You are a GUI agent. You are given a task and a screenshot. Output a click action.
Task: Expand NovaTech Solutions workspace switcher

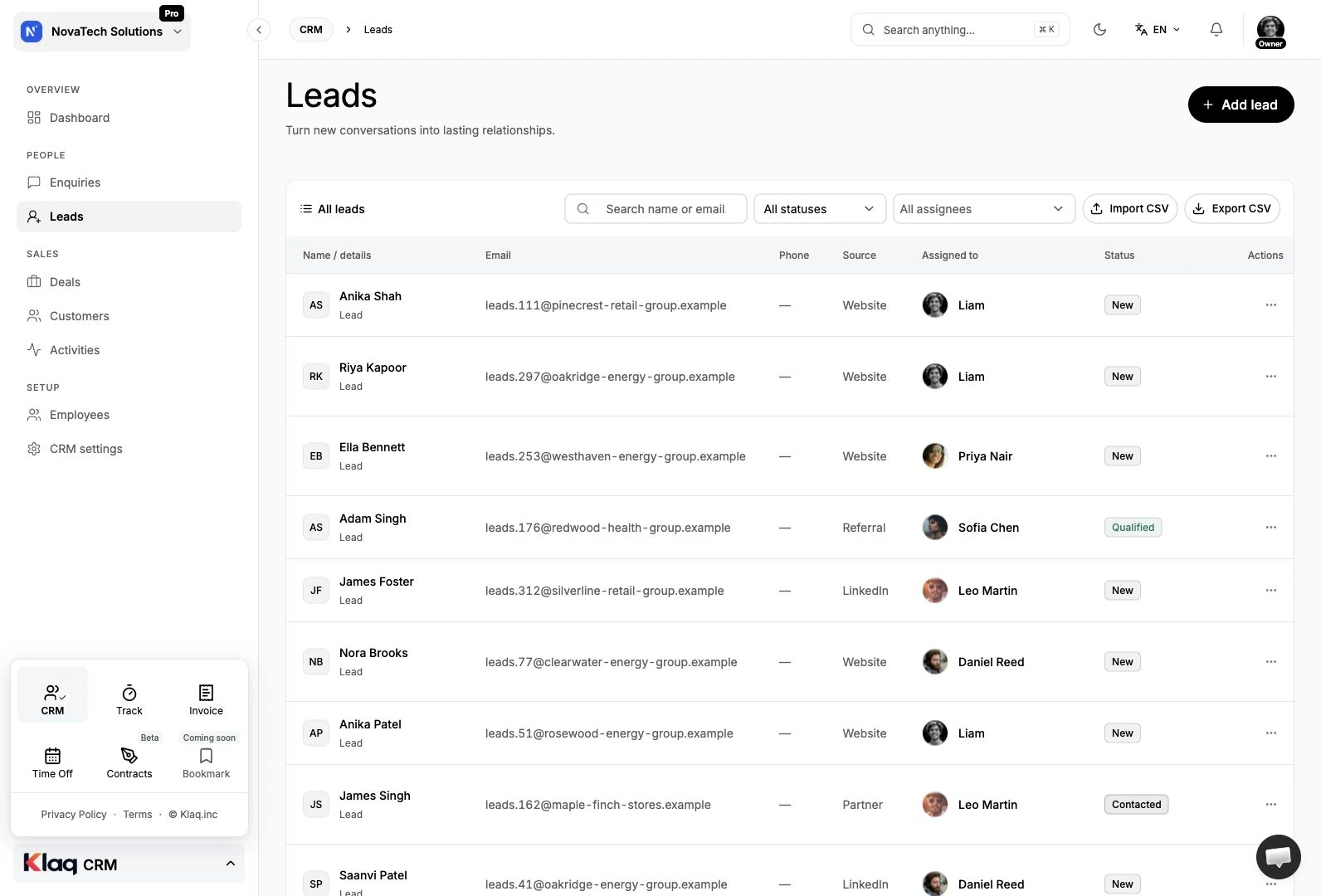(102, 32)
